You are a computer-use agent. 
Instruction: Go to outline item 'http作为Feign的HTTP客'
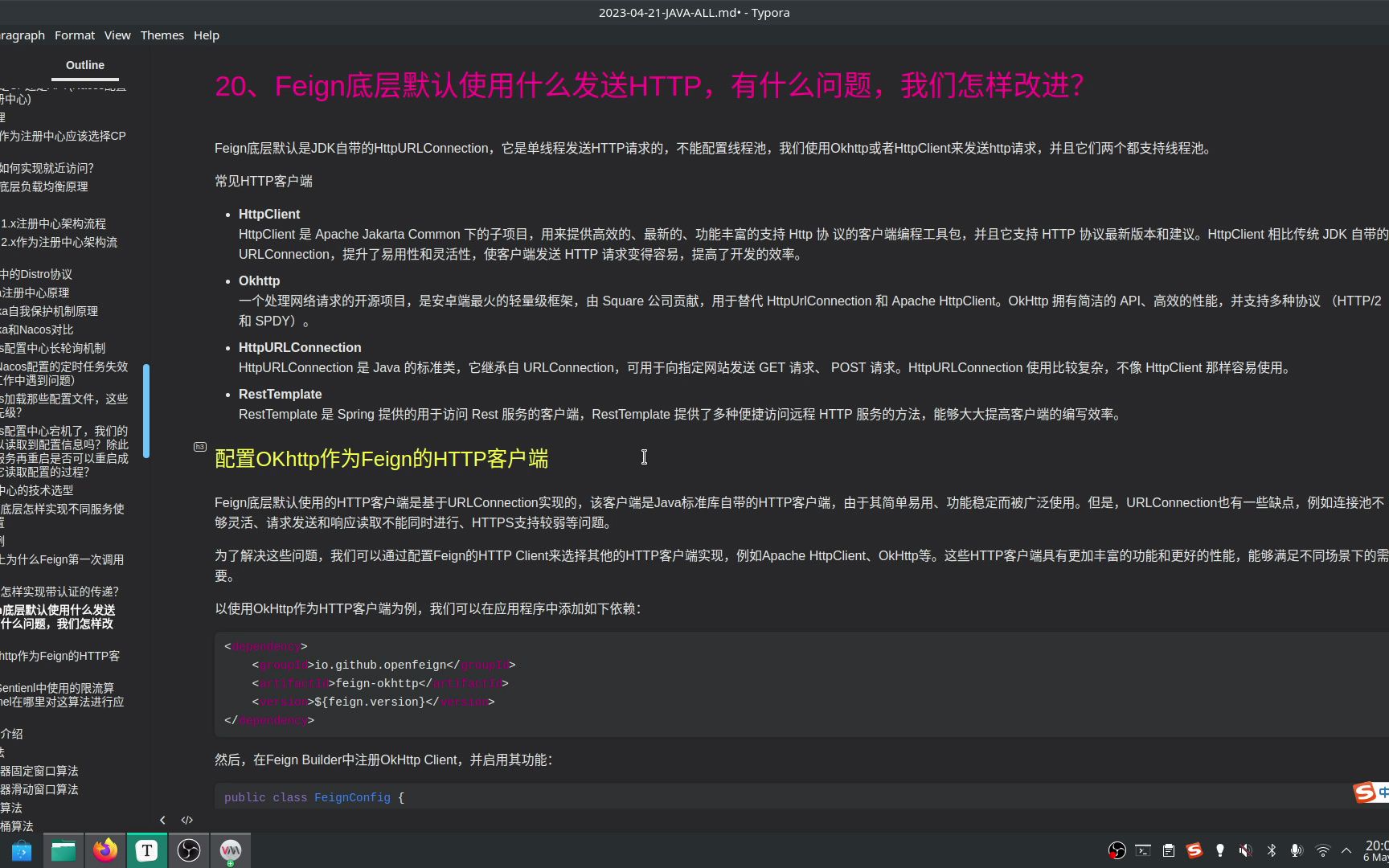click(x=60, y=656)
